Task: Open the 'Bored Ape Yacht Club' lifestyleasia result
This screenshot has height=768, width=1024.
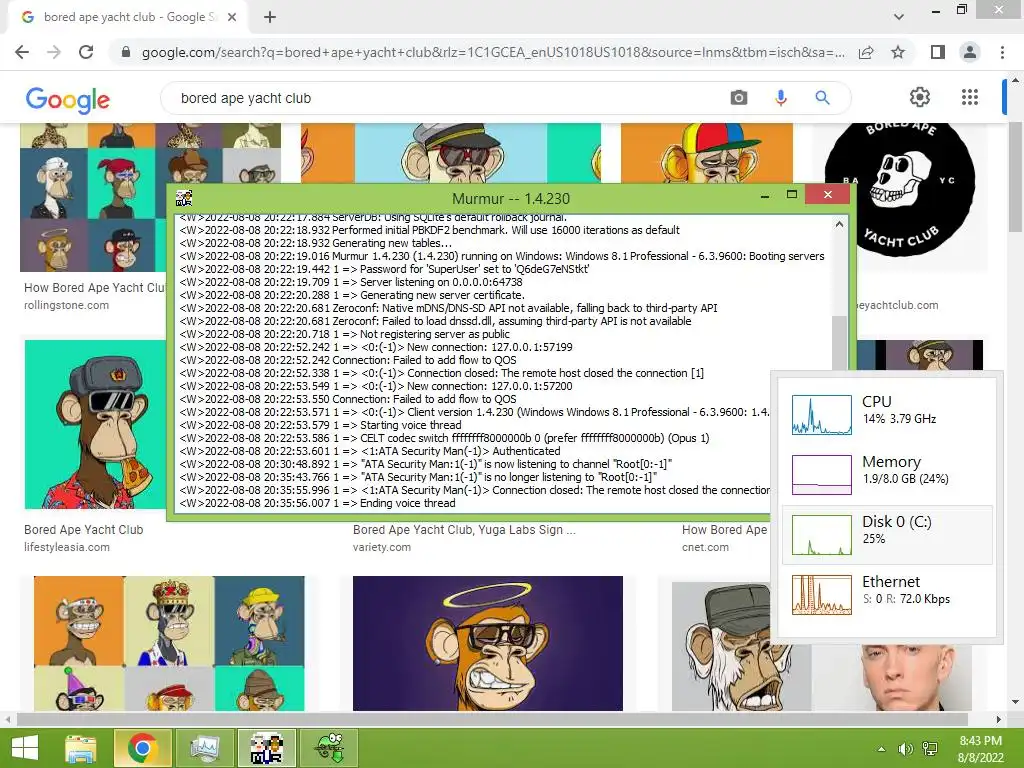Action: tap(84, 530)
